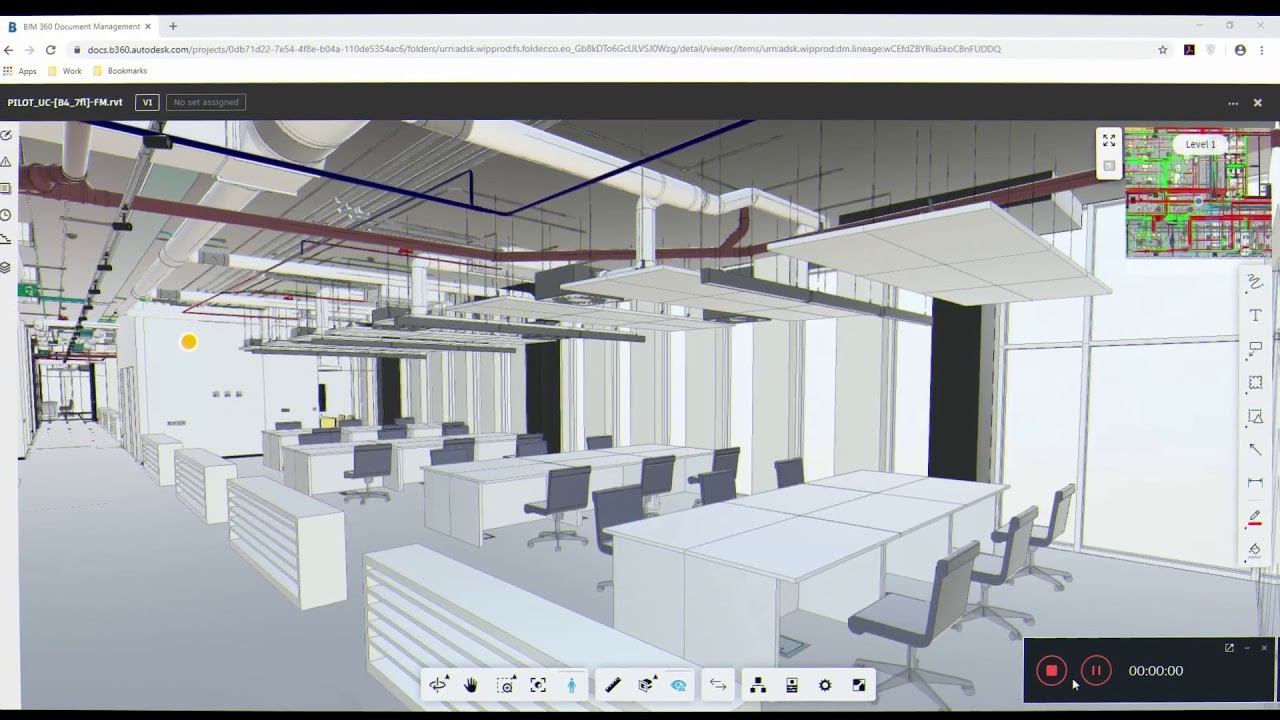Image resolution: width=1280 pixels, height=720 pixels.
Task: Switch to the BIM 360 Document Management tab
Action: click(x=80, y=26)
